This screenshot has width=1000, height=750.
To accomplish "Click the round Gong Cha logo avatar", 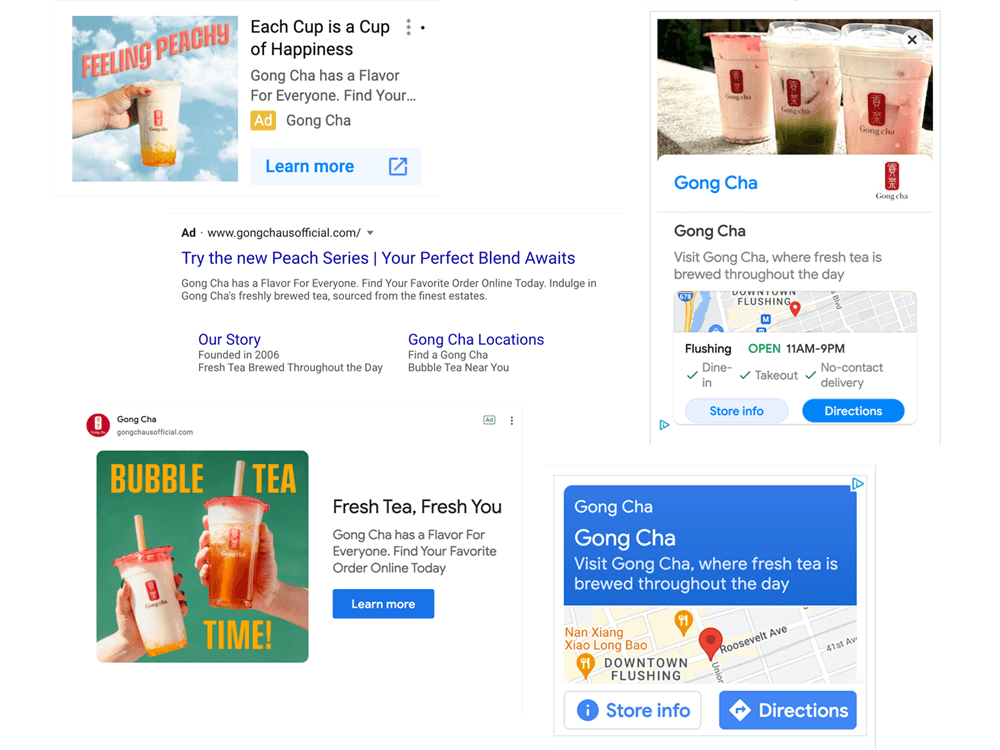I will [x=98, y=425].
